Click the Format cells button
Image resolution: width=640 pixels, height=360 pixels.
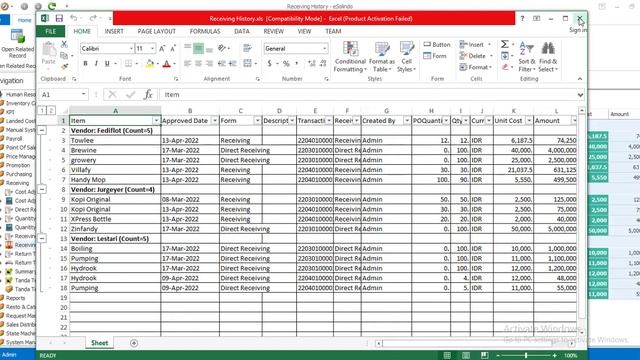(476, 67)
